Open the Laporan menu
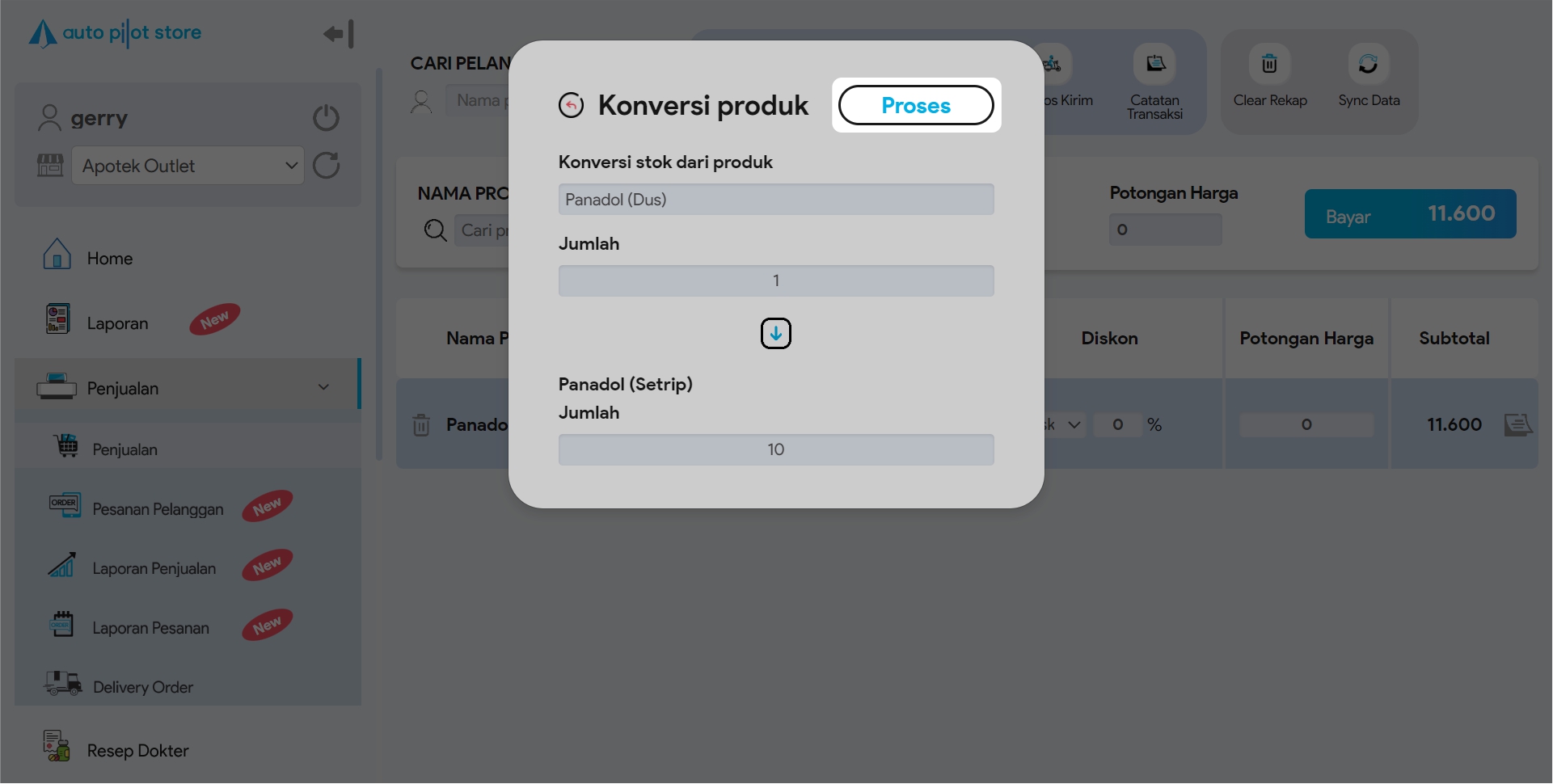Viewport: 1553px width, 784px height. tap(117, 323)
